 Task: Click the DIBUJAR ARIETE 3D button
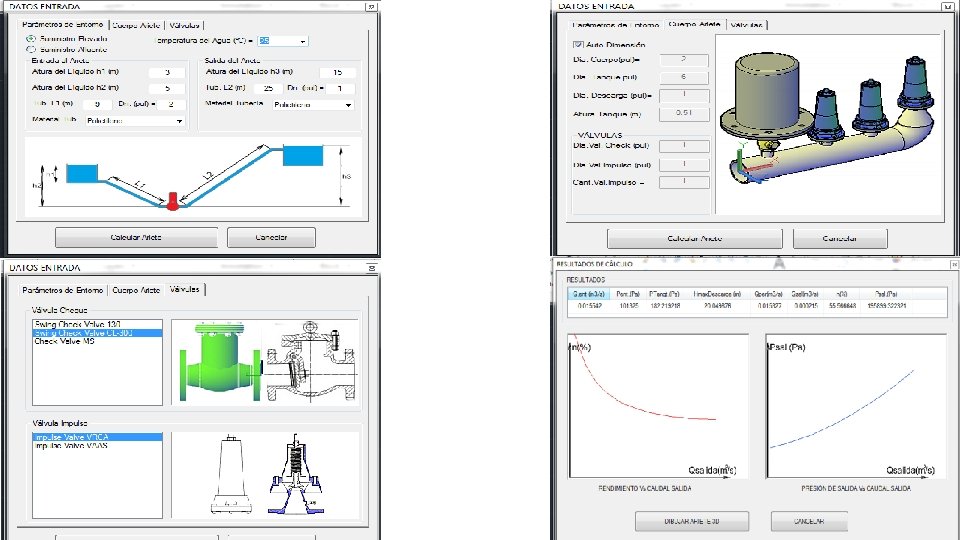692,522
